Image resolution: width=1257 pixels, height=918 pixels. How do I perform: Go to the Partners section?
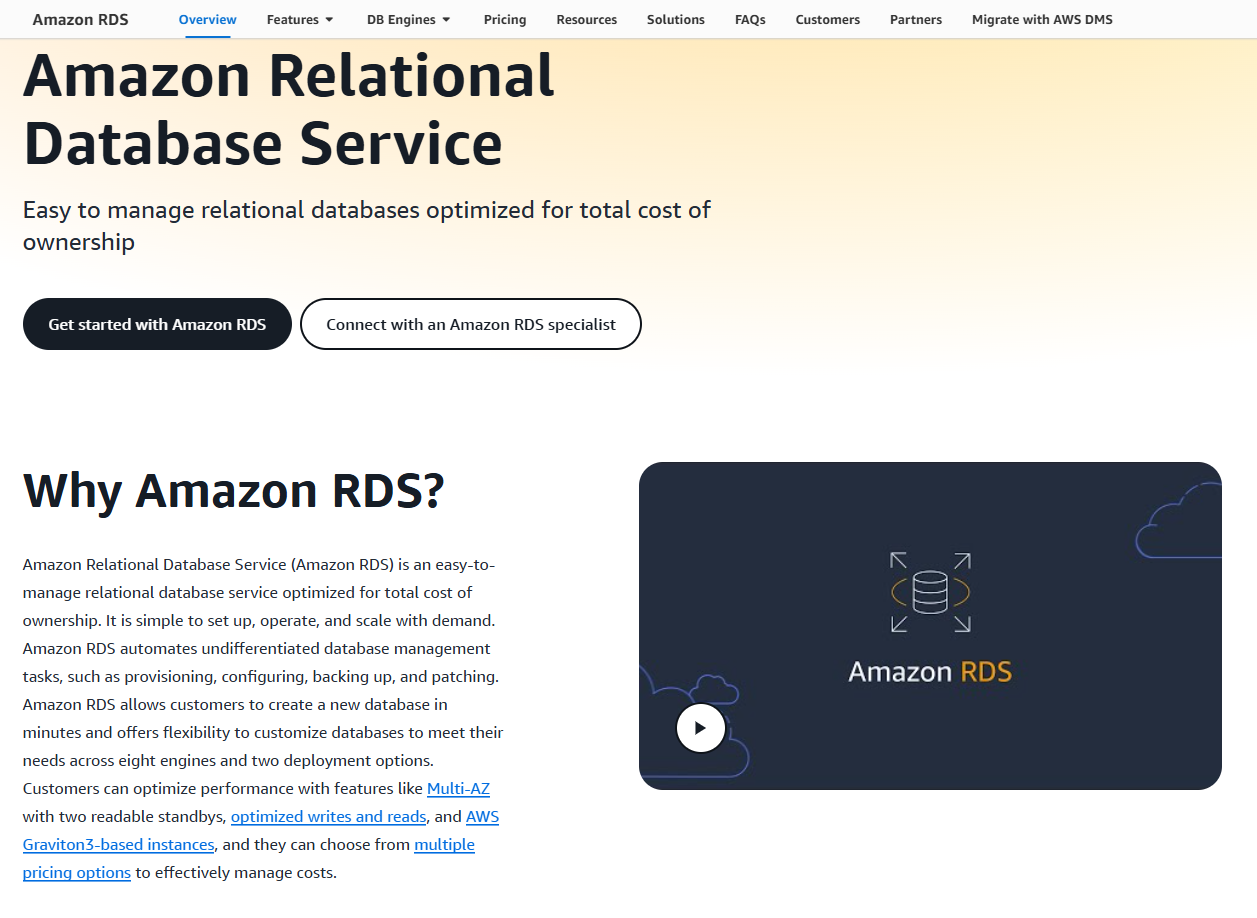pos(915,19)
